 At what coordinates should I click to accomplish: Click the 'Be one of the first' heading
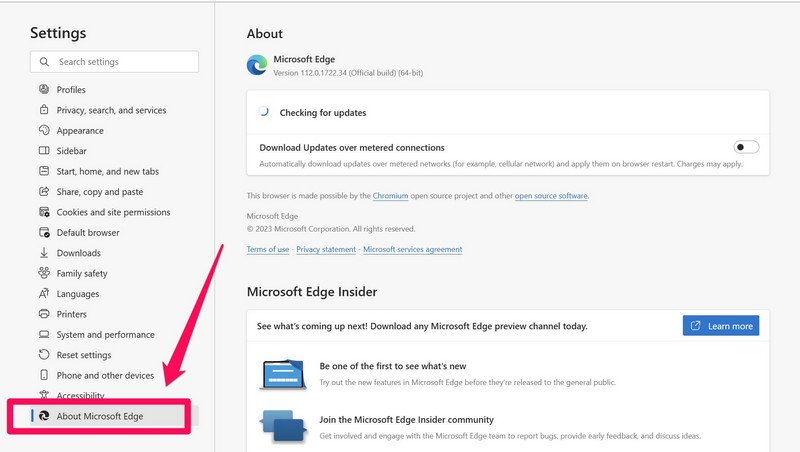pyautogui.click(x=393, y=366)
